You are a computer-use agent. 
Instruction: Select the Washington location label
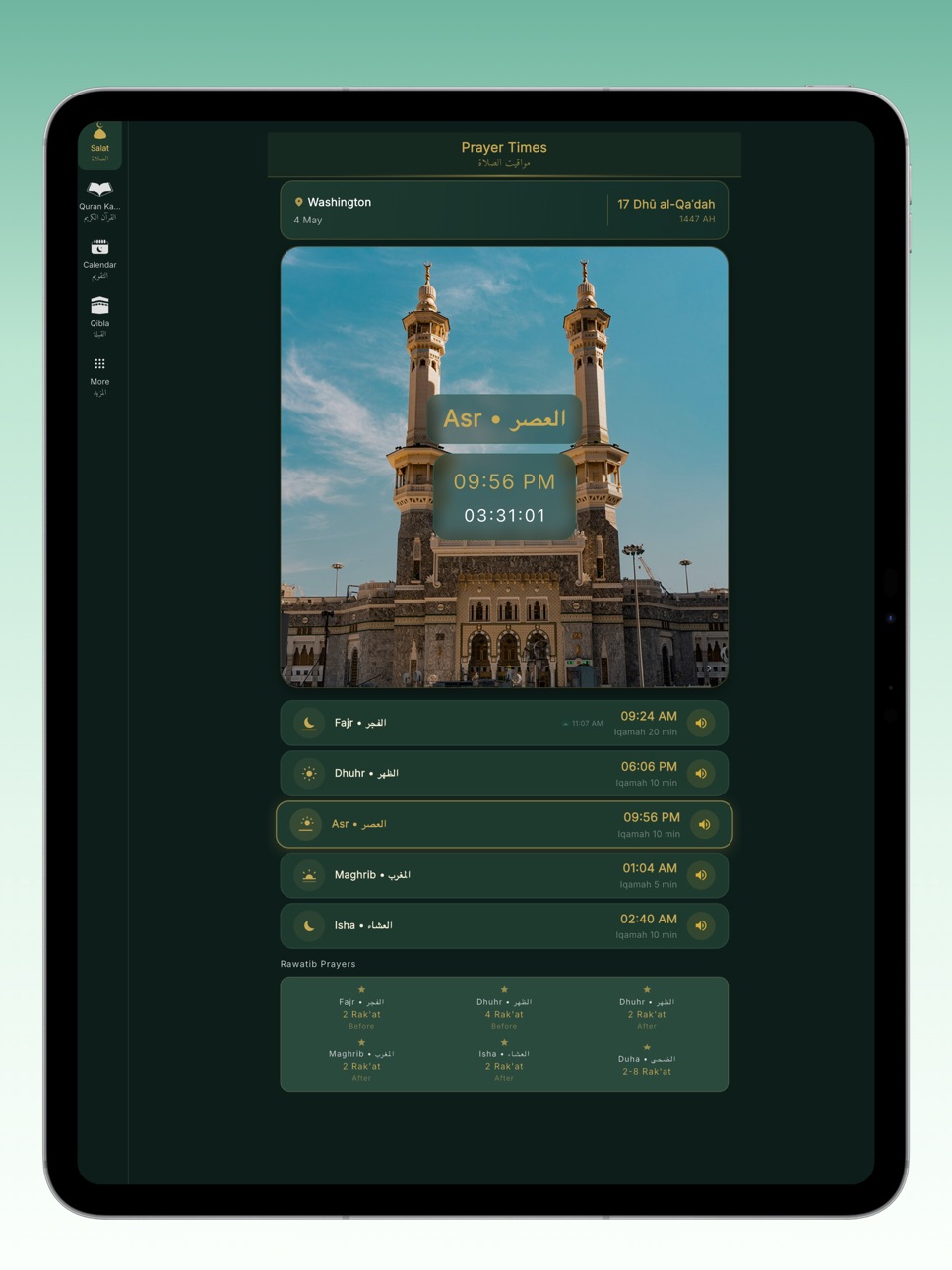(340, 202)
